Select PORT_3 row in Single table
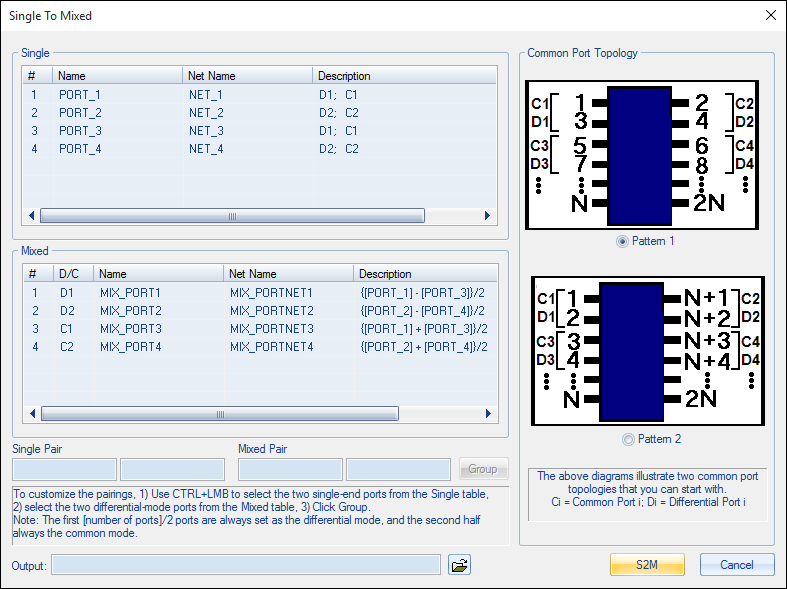787x589 pixels. (80, 131)
